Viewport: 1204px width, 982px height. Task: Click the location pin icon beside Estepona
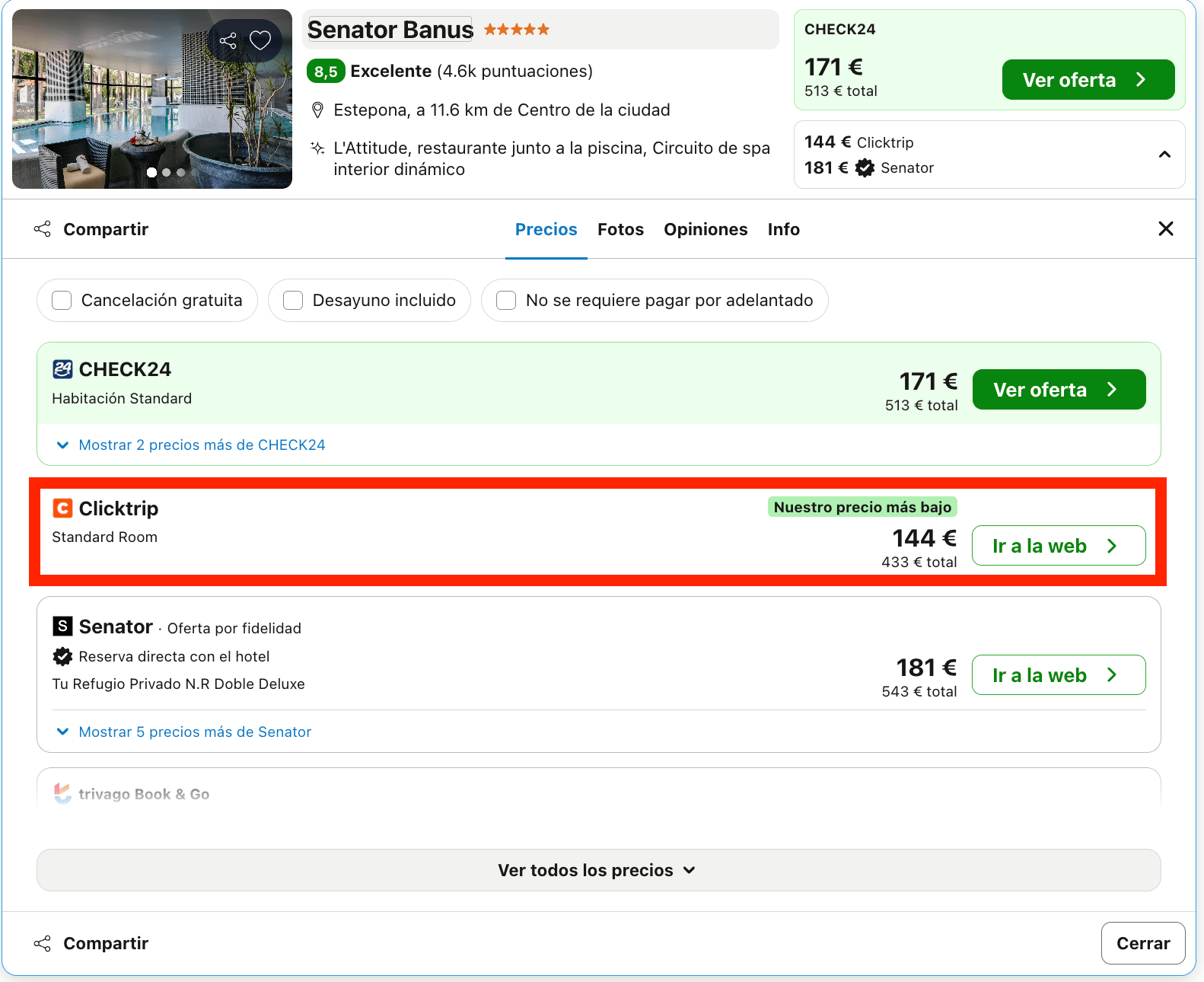click(318, 110)
